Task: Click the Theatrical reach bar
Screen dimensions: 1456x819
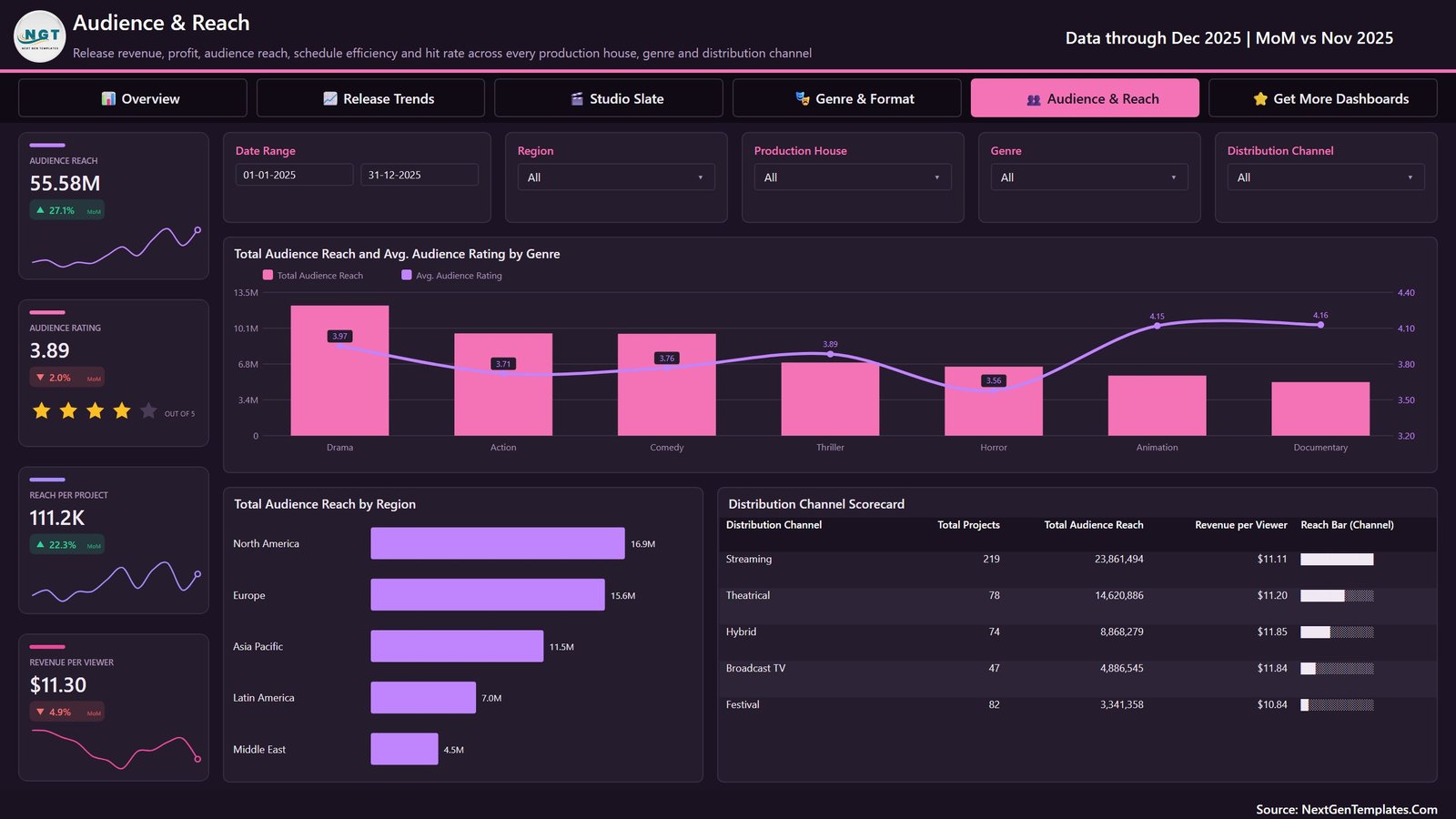Action: [1337, 596]
